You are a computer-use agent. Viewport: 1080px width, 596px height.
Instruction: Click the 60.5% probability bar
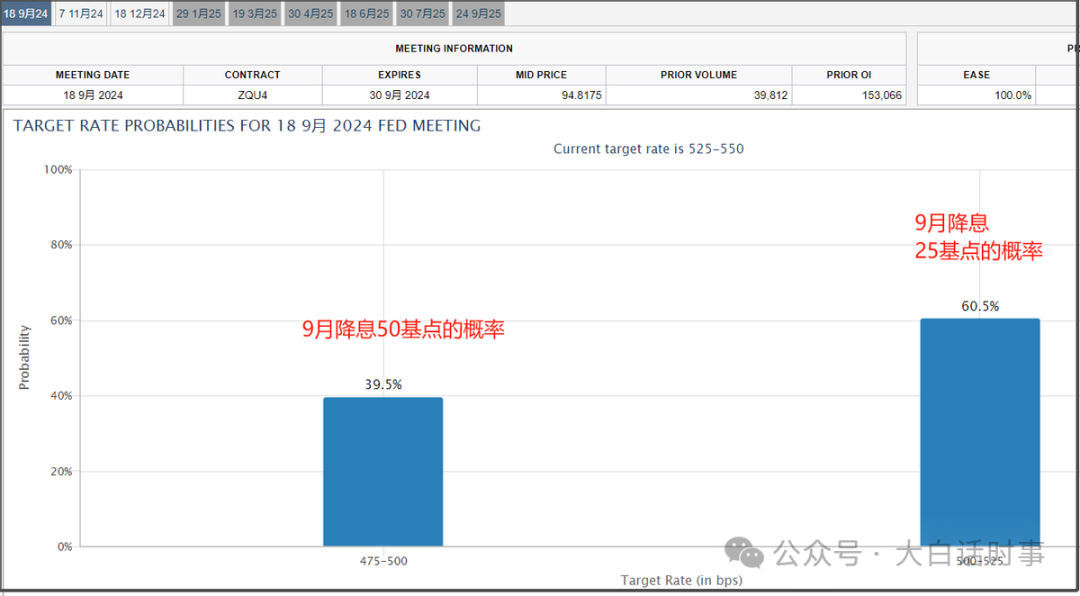pos(980,433)
